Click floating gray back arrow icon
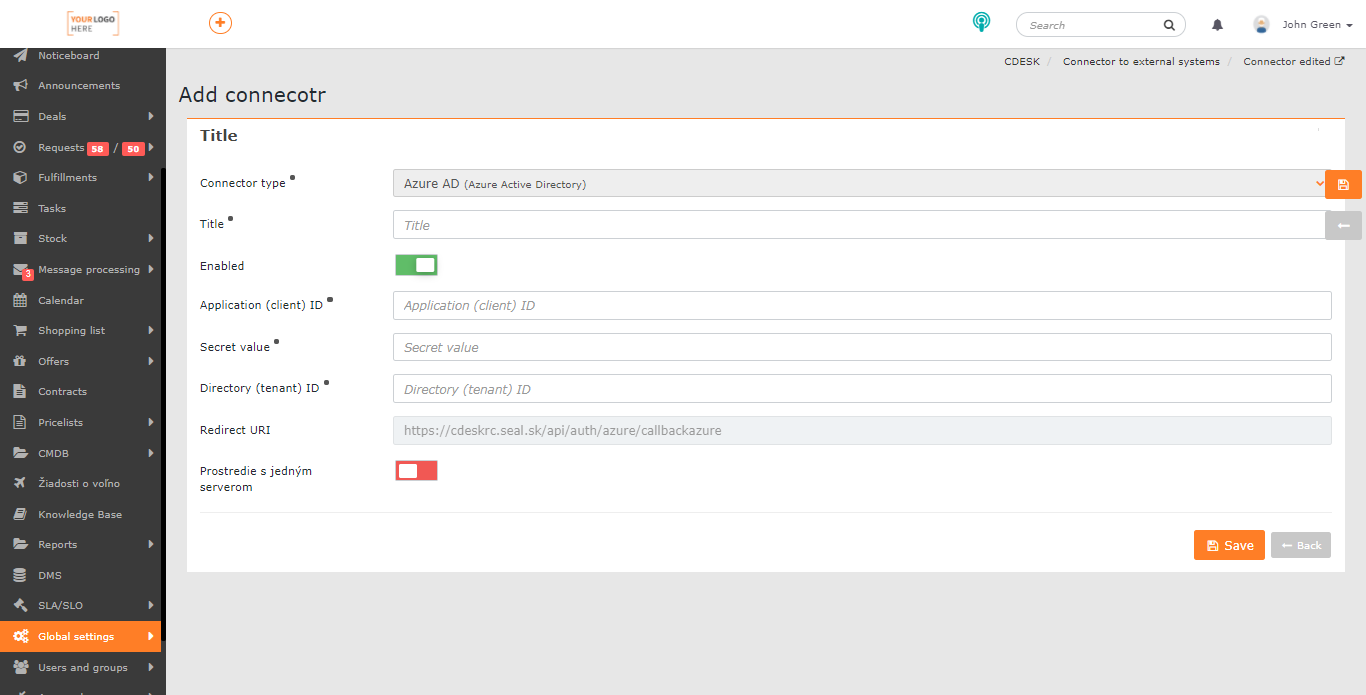The height and width of the screenshot is (695, 1366). [1343, 226]
